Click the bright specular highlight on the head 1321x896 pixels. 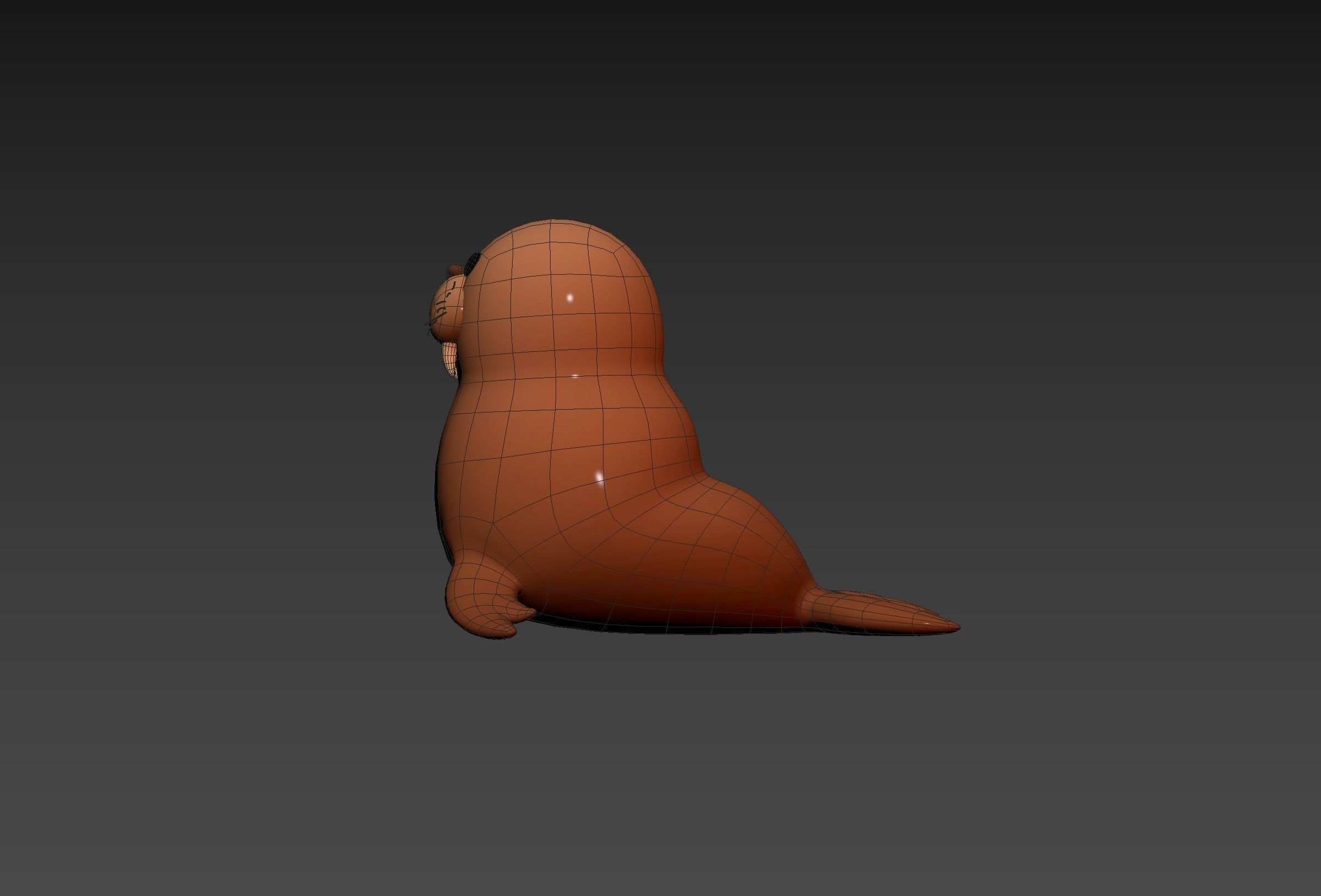tap(570, 297)
